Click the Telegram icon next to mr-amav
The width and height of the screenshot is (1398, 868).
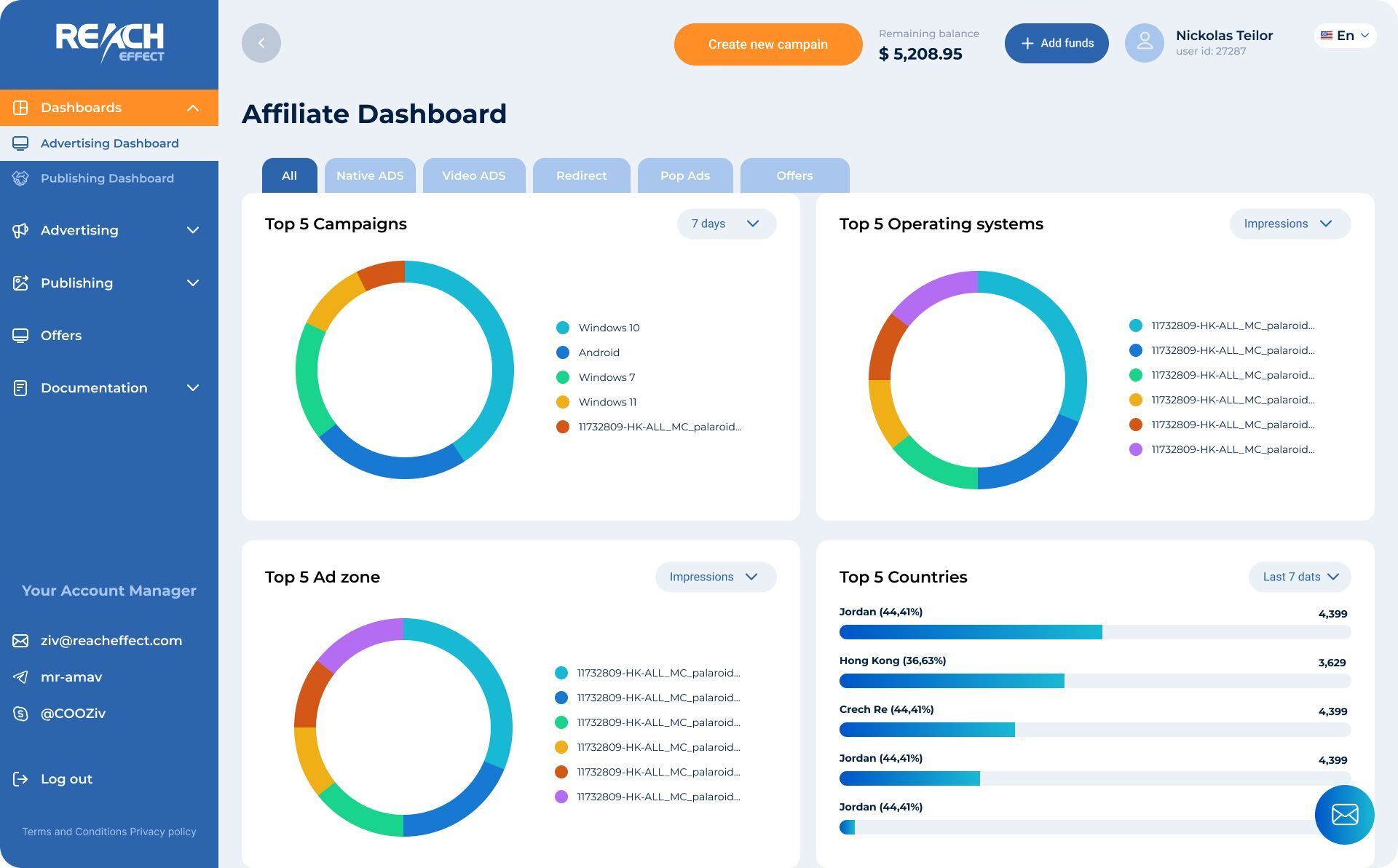click(x=20, y=677)
